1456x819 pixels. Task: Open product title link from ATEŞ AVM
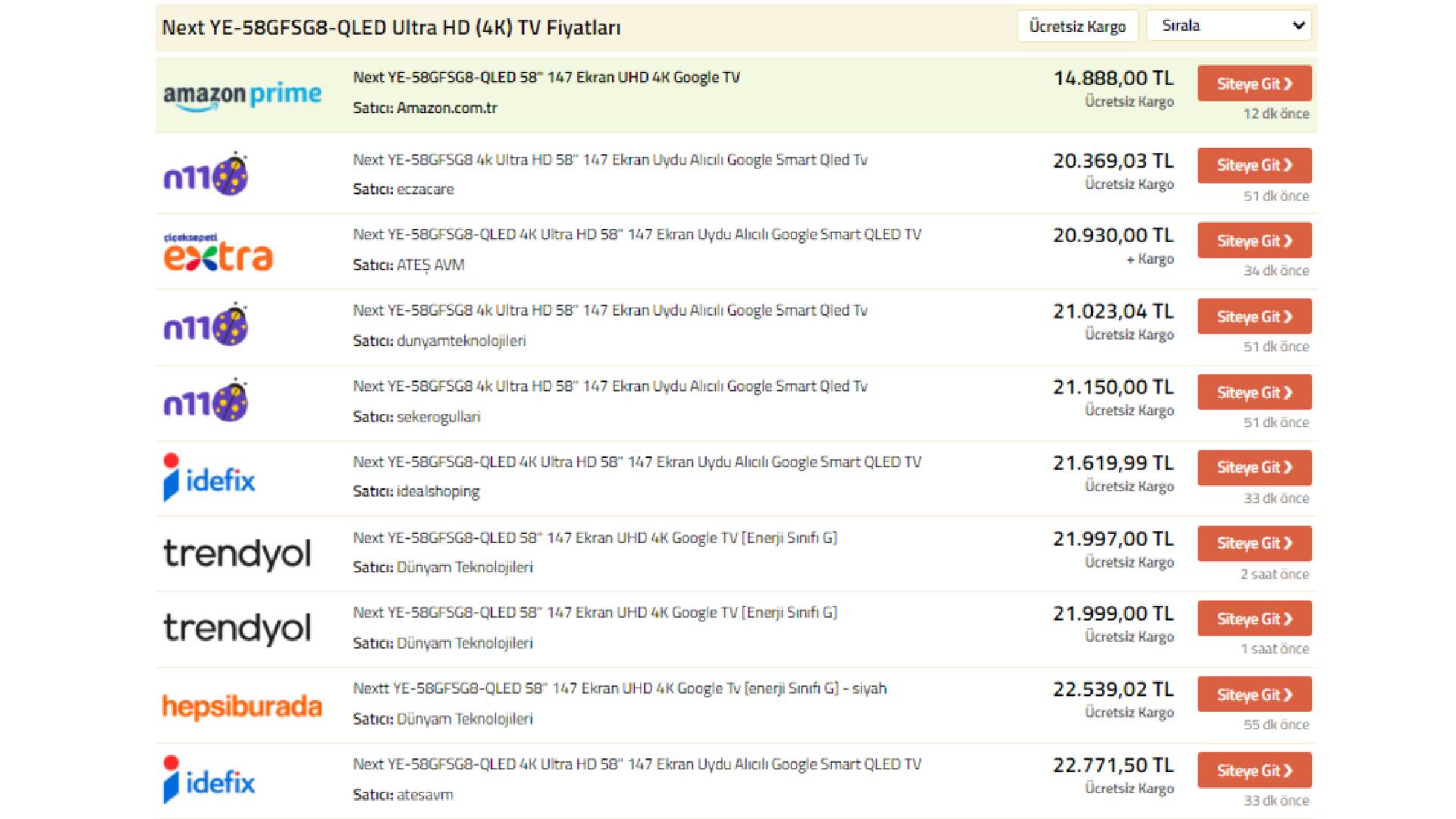(637, 235)
